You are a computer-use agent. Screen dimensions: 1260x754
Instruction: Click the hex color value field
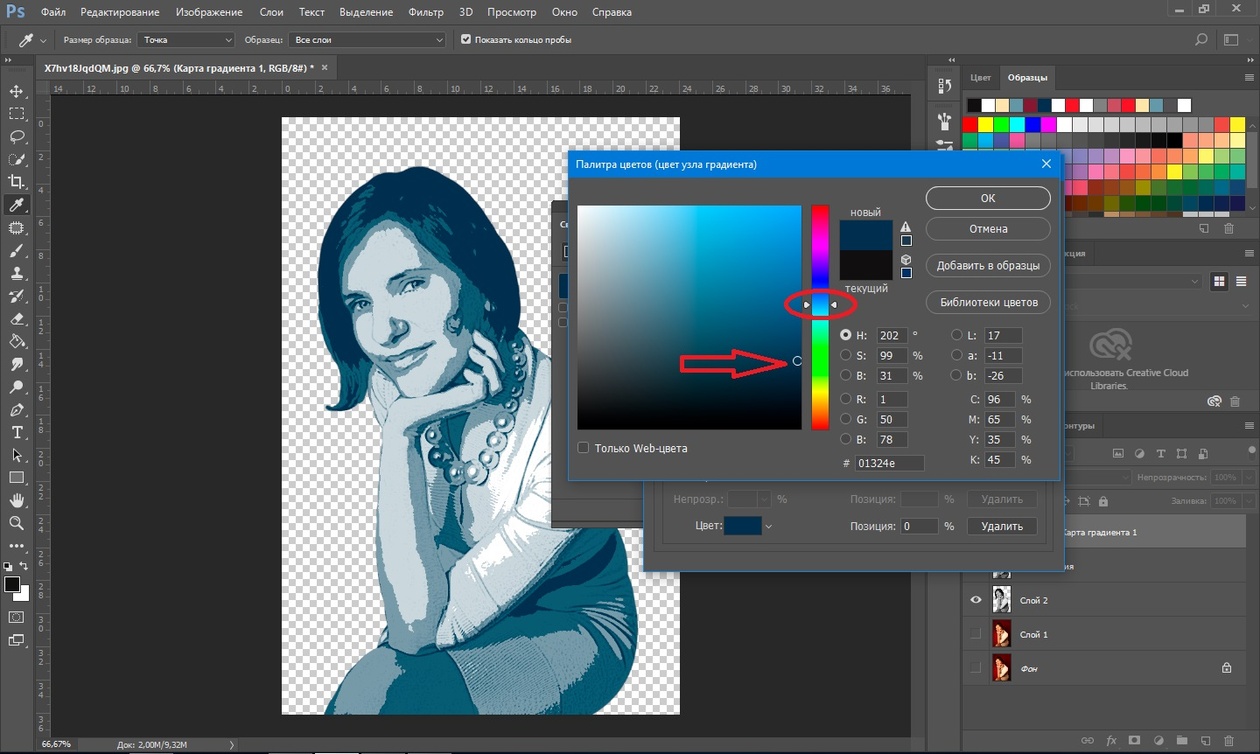pyautogui.click(x=889, y=463)
